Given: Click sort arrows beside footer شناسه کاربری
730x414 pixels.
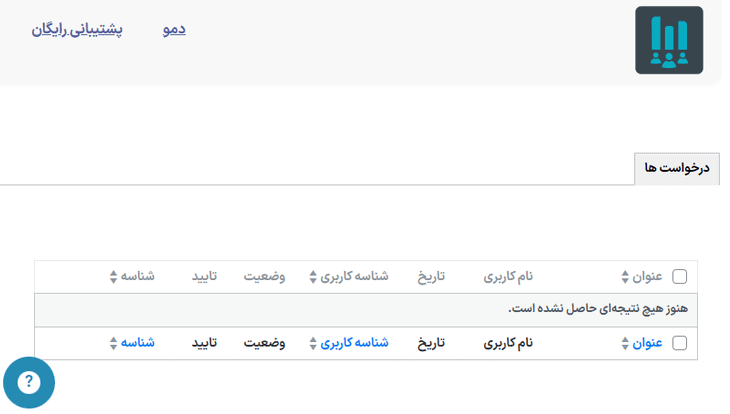Looking at the screenshot, I should point(313,343).
